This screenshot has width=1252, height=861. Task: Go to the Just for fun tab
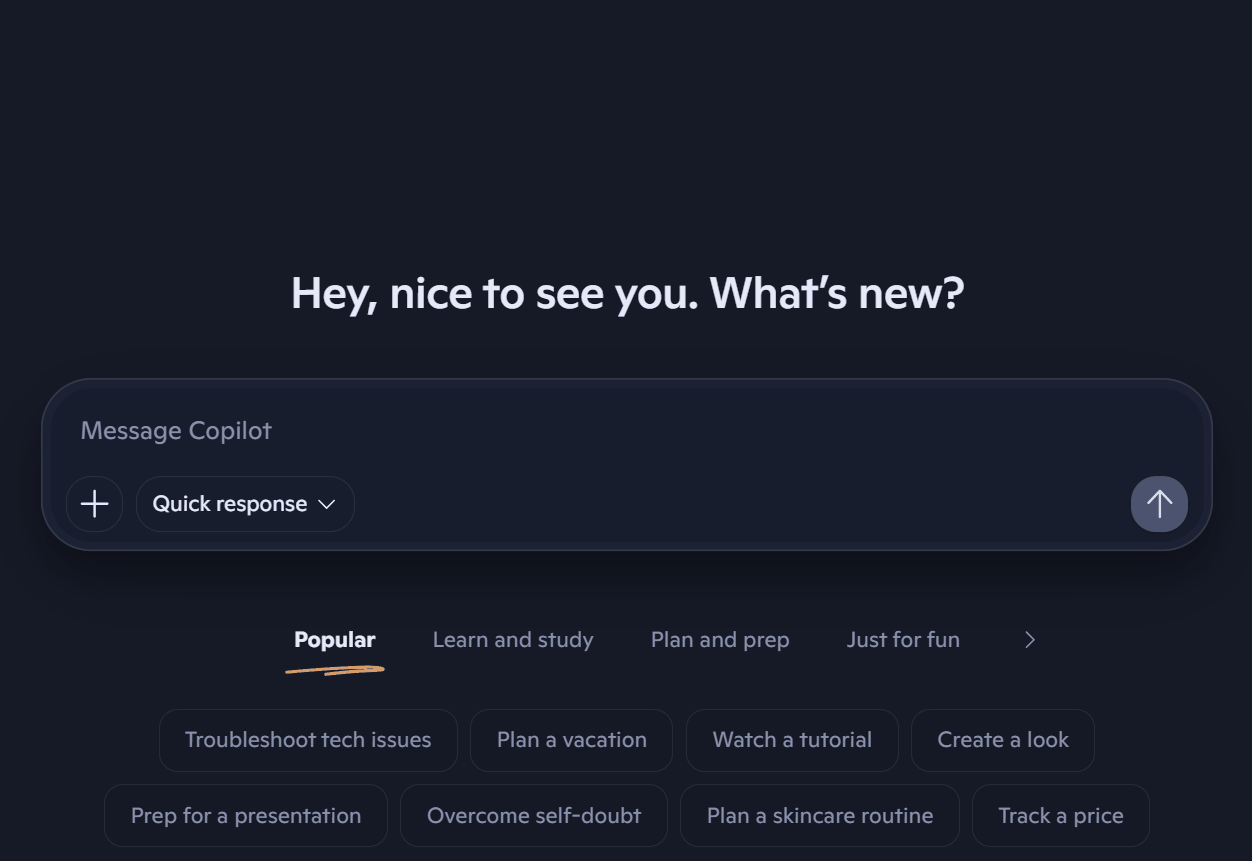pos(903,640)
